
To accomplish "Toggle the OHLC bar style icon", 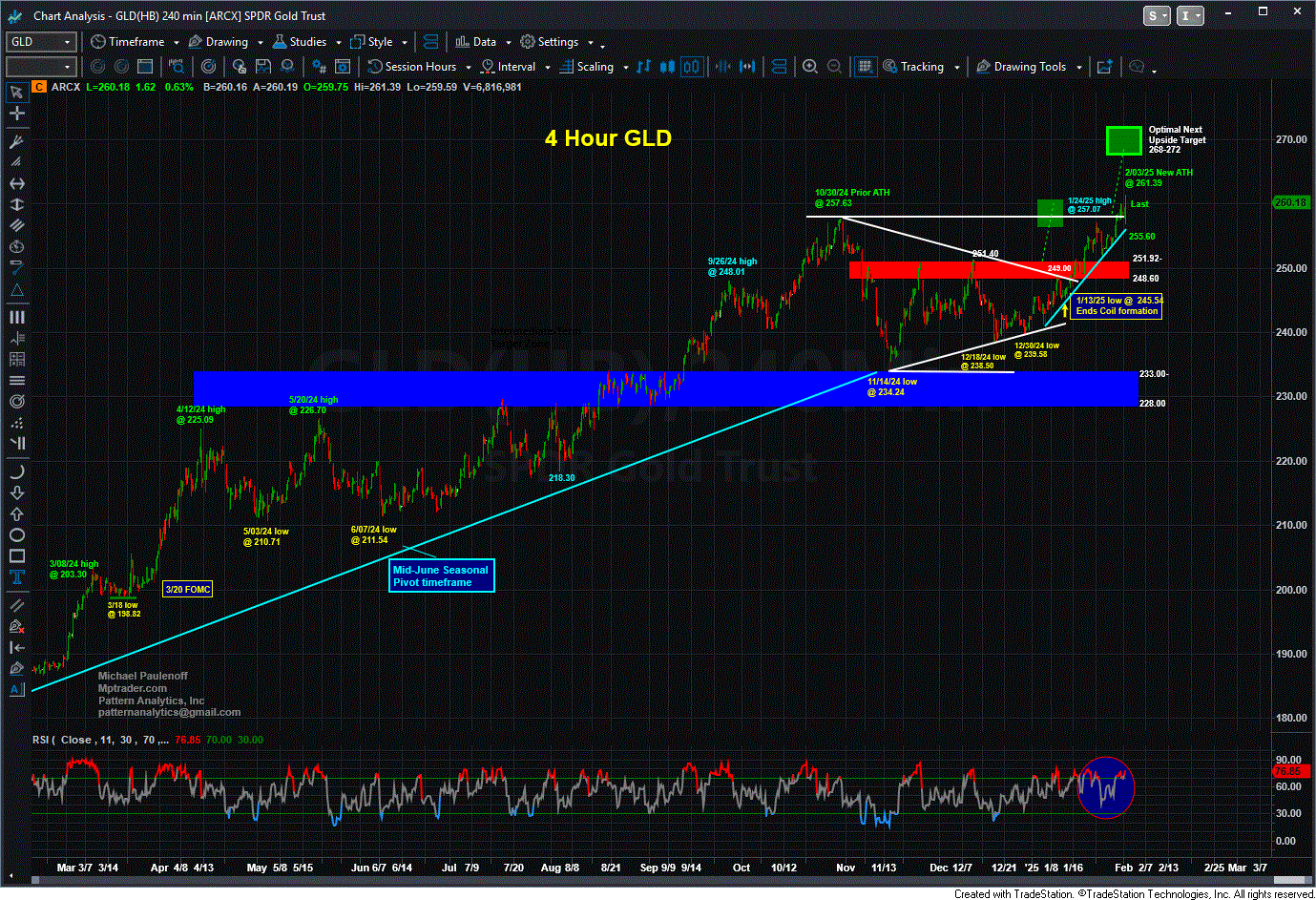I will [644, 66].
